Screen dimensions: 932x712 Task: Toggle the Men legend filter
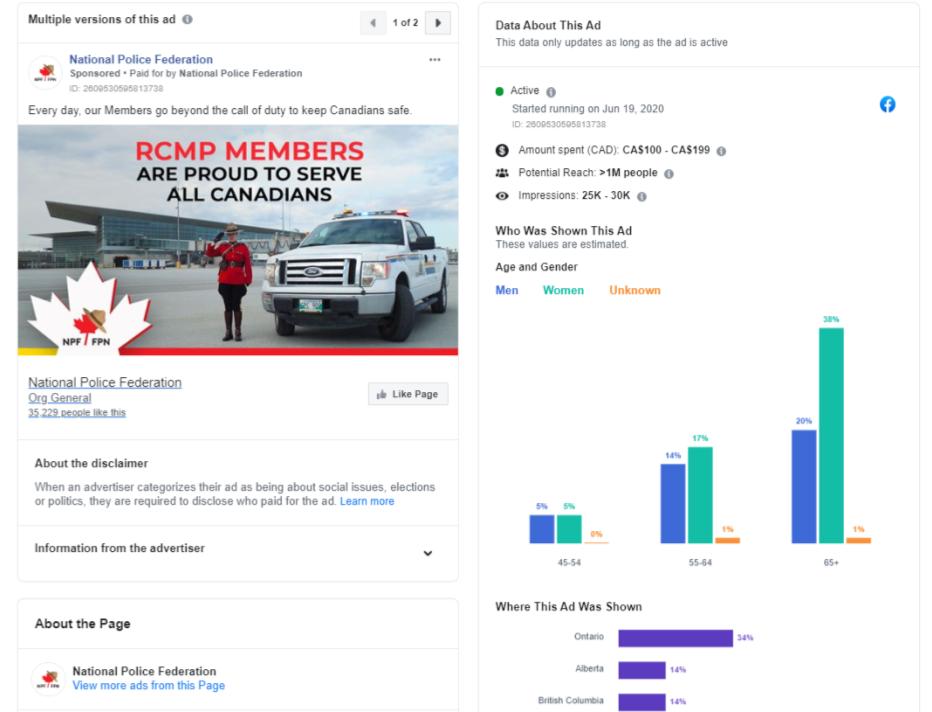coord(507,290)
